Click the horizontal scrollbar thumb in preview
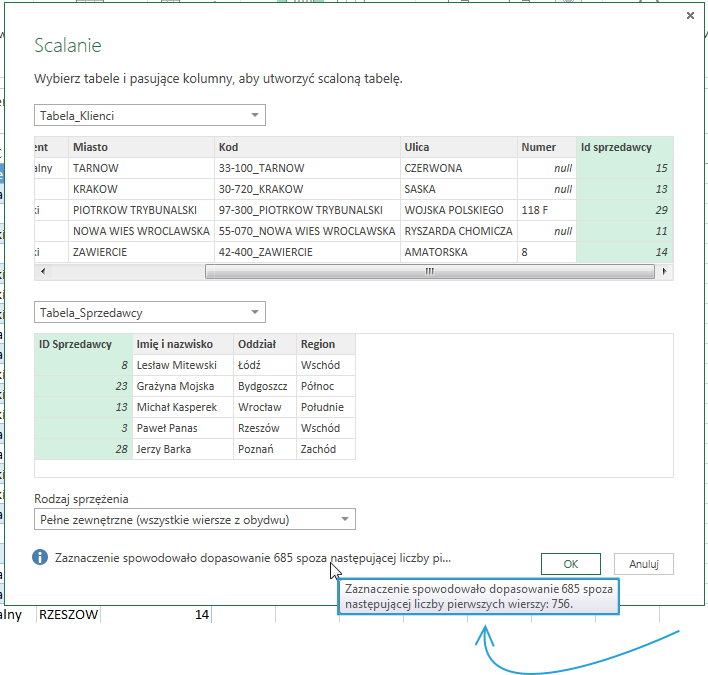The height and width of the screenshot is (675, 708). (429, 272)
